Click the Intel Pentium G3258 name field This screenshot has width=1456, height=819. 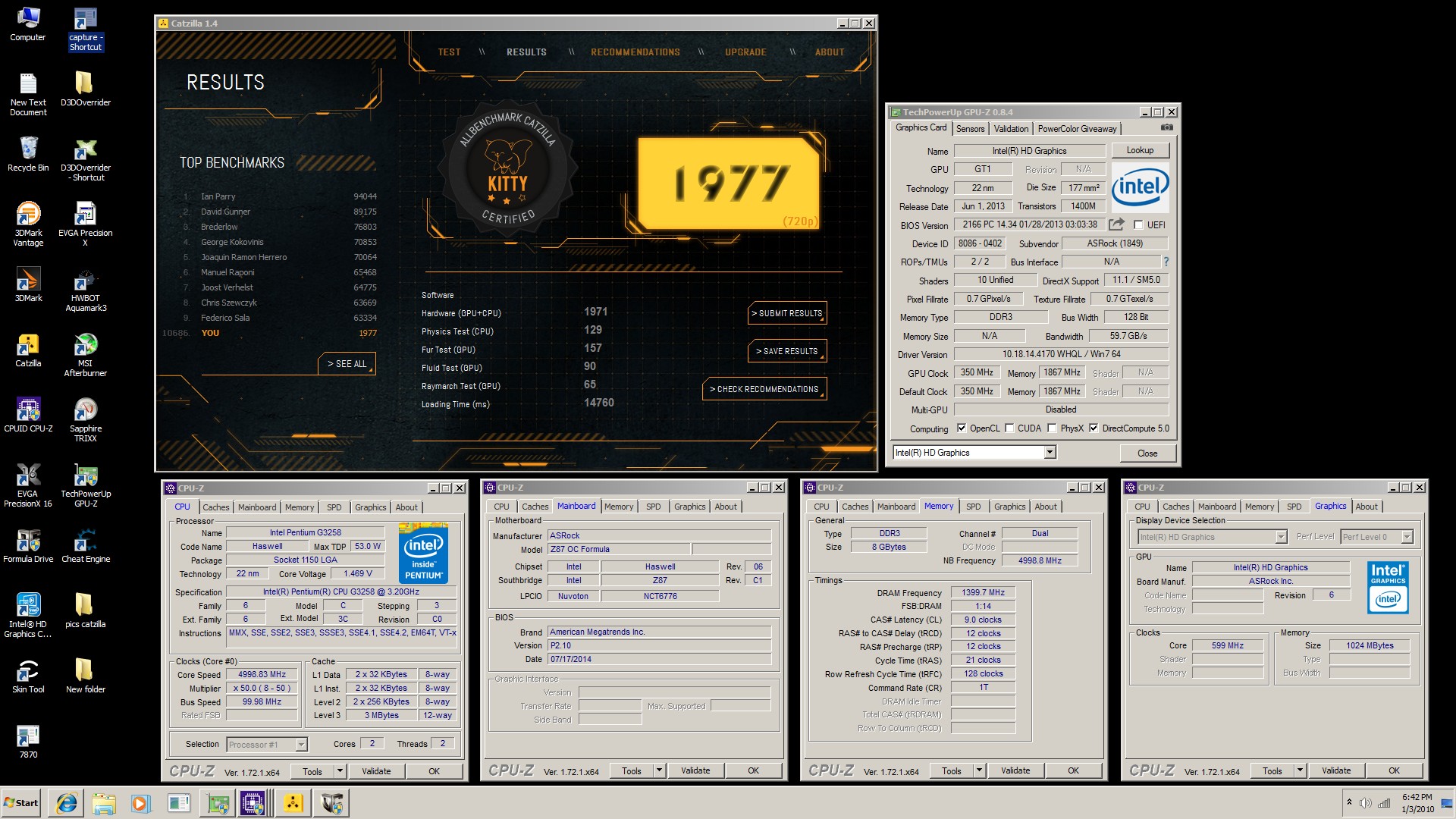[305, 532]
